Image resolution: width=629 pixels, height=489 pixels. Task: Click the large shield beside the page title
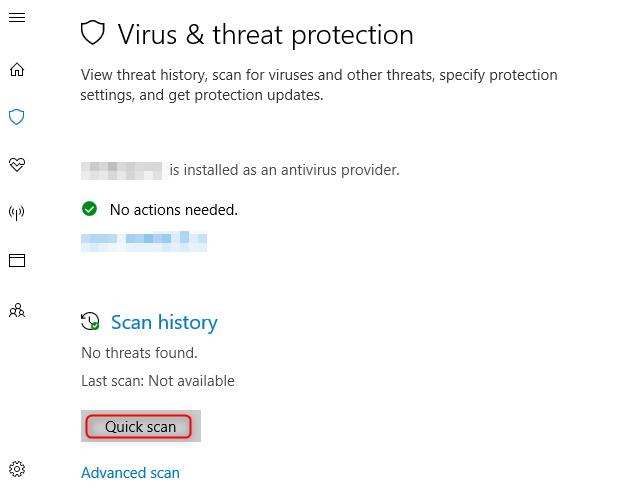93,34
